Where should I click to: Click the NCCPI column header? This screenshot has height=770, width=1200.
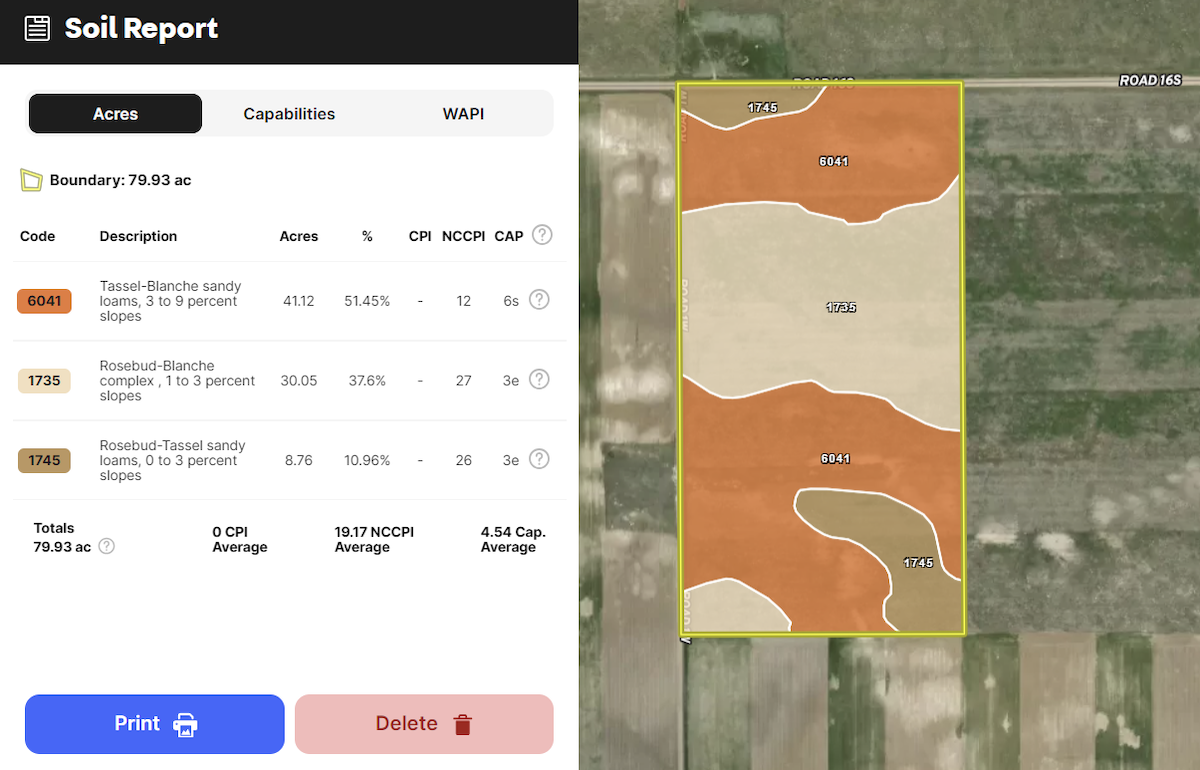(463, 237)
